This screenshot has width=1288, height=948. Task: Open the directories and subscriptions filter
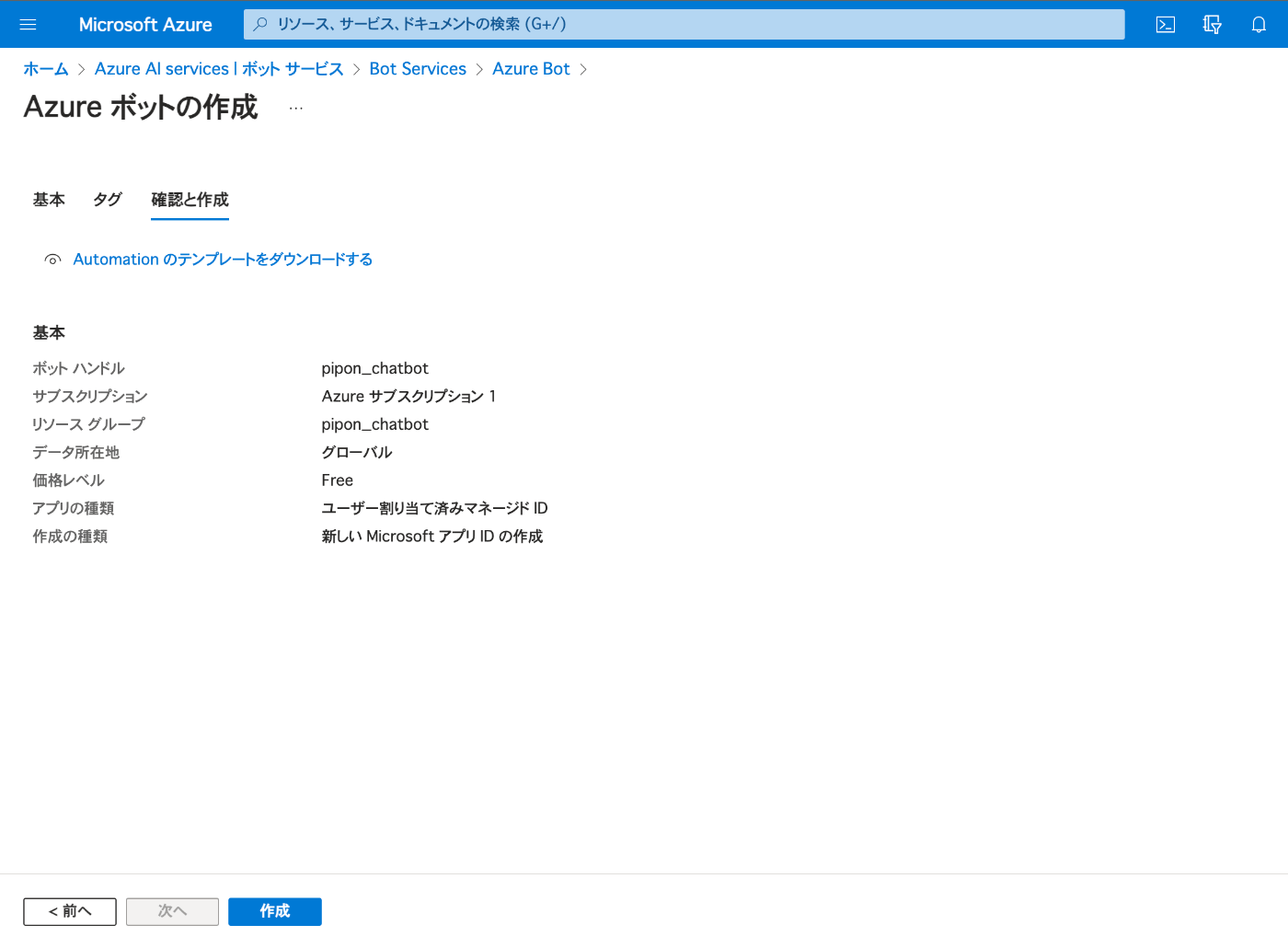point(1213,25)
